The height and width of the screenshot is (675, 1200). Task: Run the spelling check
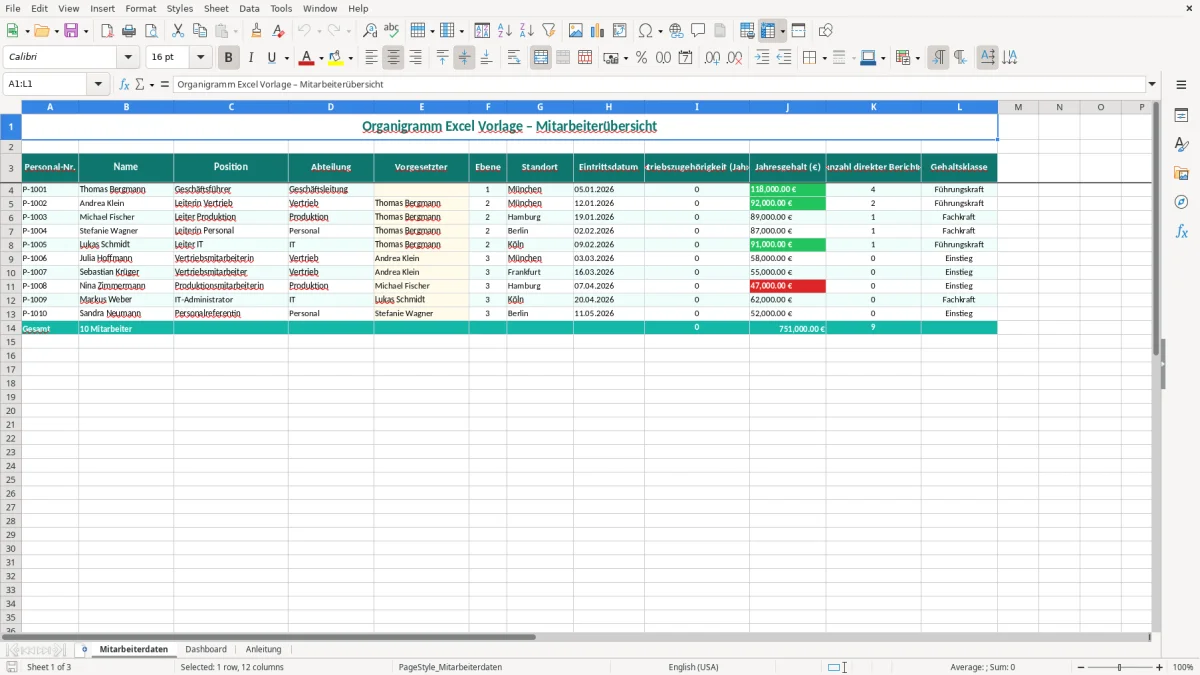(x=392, y=31)
